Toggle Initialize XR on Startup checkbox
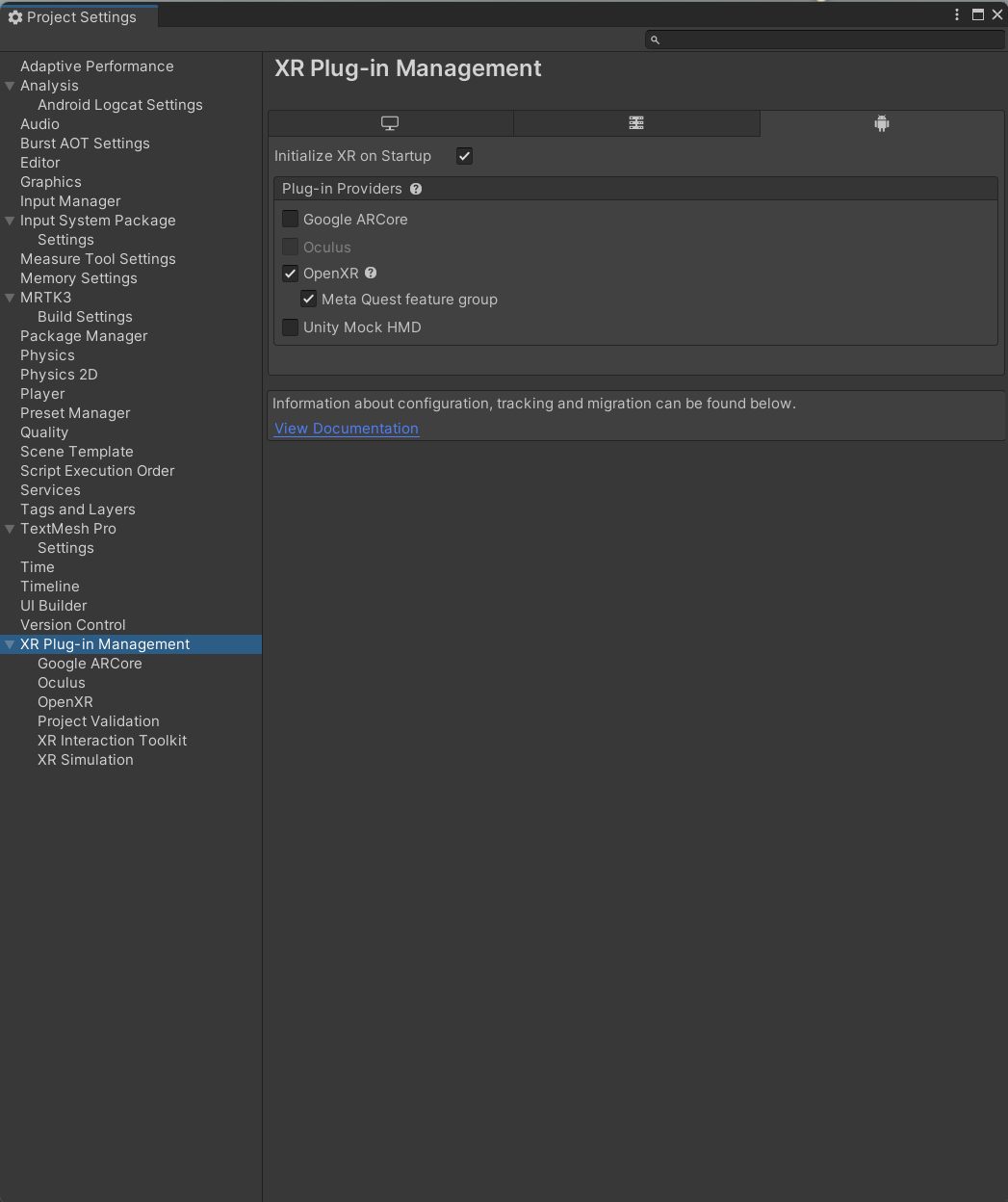Viewport: 1008px width, 1202px height. pos(464,156)
